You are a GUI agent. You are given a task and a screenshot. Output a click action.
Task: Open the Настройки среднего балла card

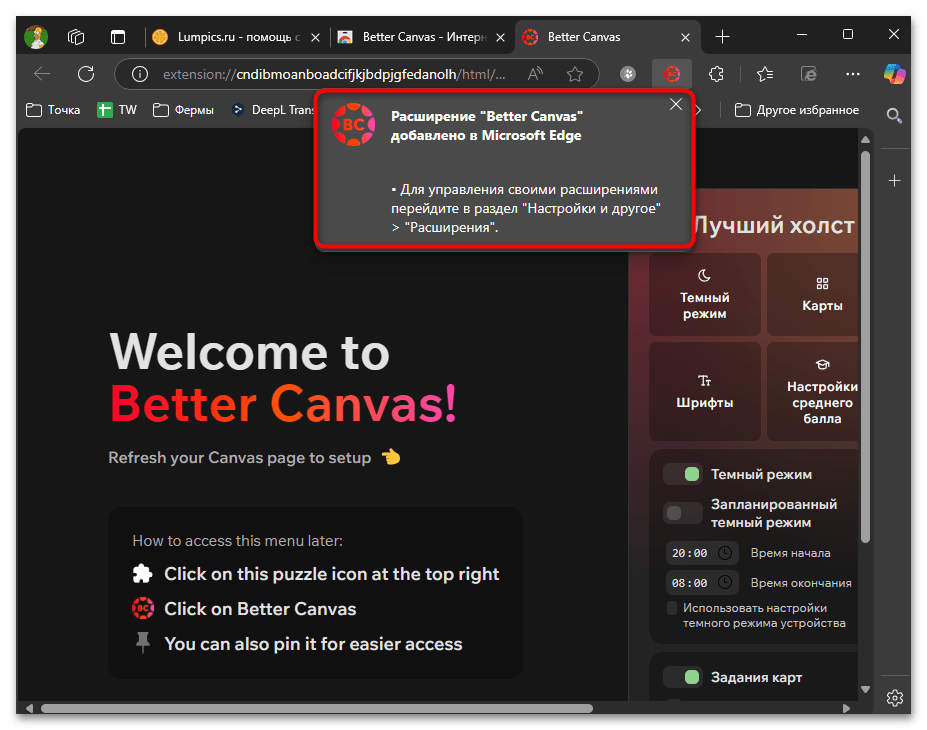813,391
